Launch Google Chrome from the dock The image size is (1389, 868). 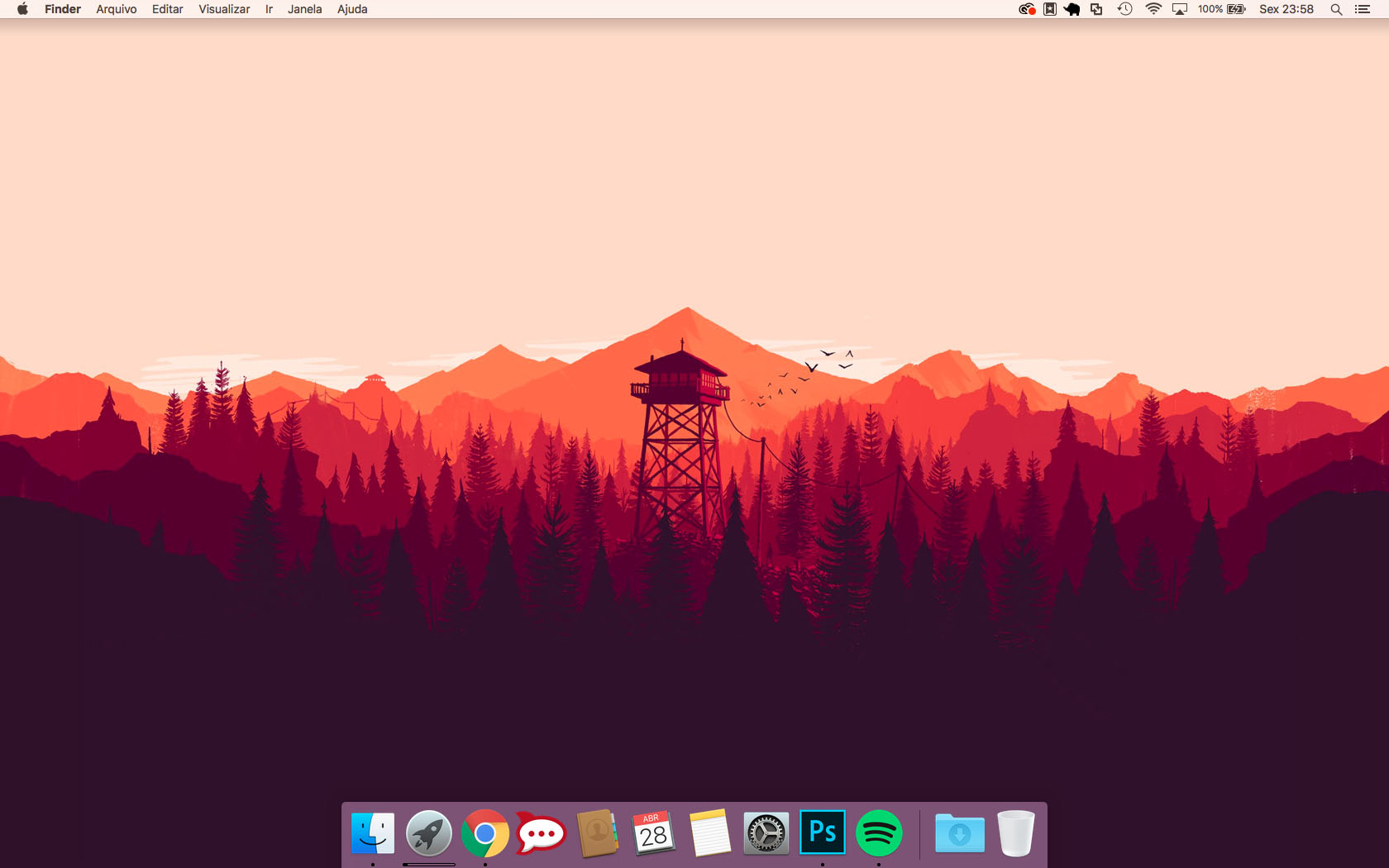(484, 833)
